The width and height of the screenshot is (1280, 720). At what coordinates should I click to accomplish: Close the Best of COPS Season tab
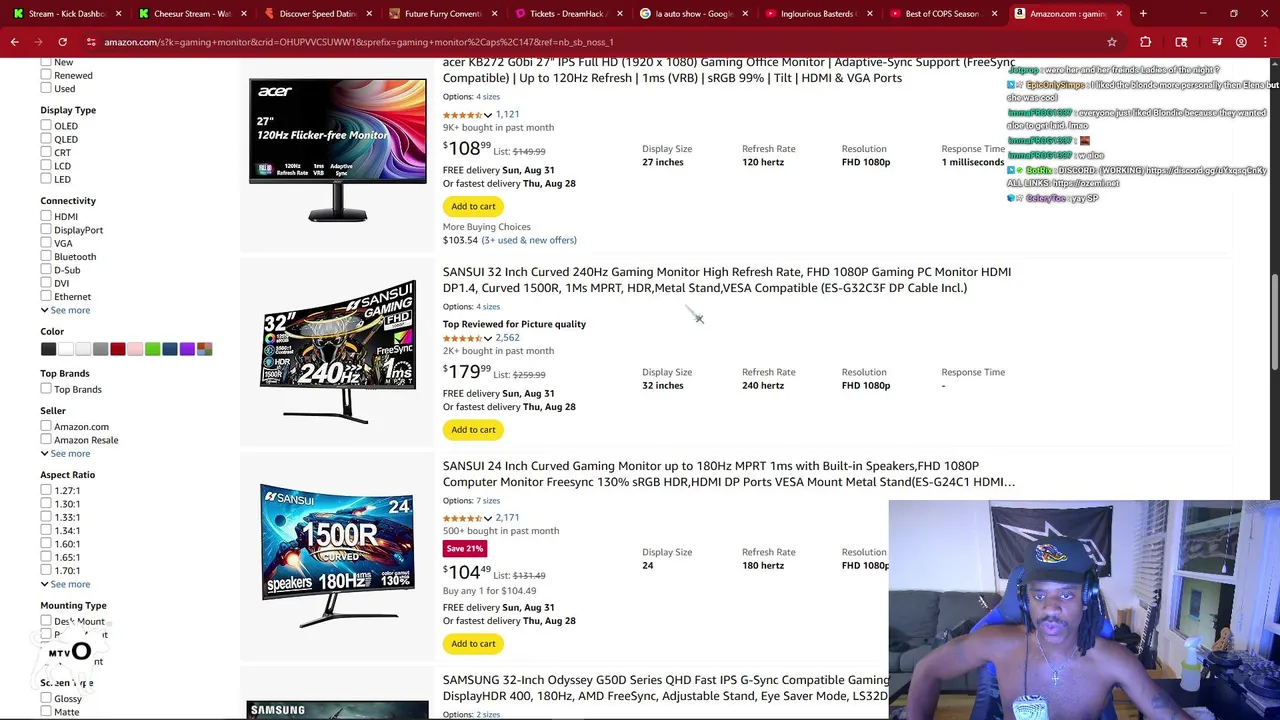coord(994,14)
